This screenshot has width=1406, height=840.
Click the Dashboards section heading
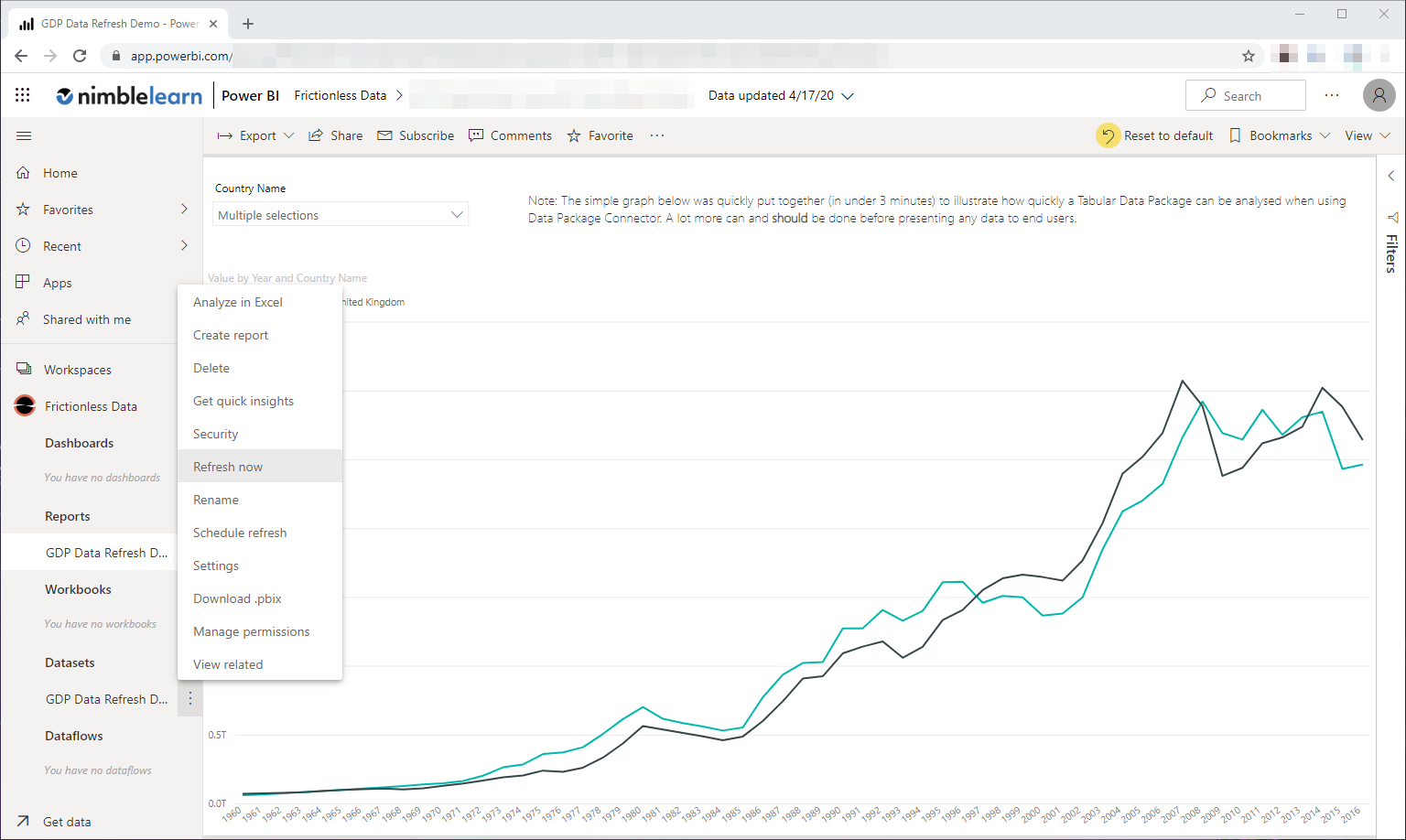point(80,443)
